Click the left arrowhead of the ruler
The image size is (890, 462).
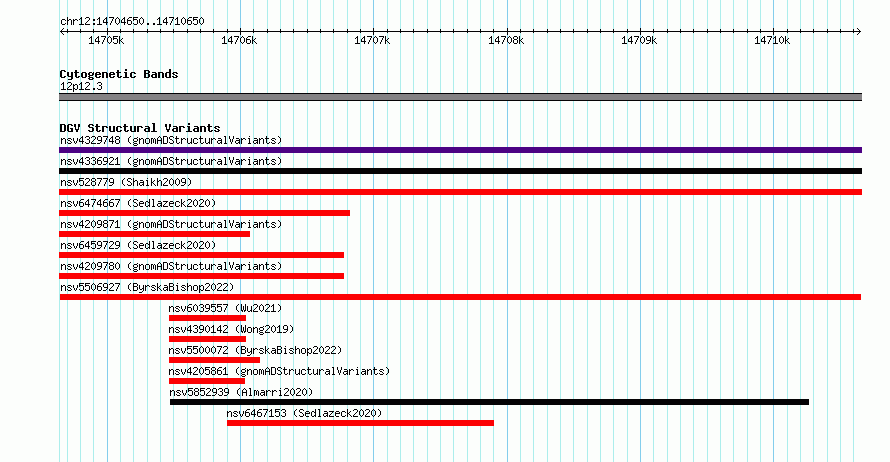62,32
